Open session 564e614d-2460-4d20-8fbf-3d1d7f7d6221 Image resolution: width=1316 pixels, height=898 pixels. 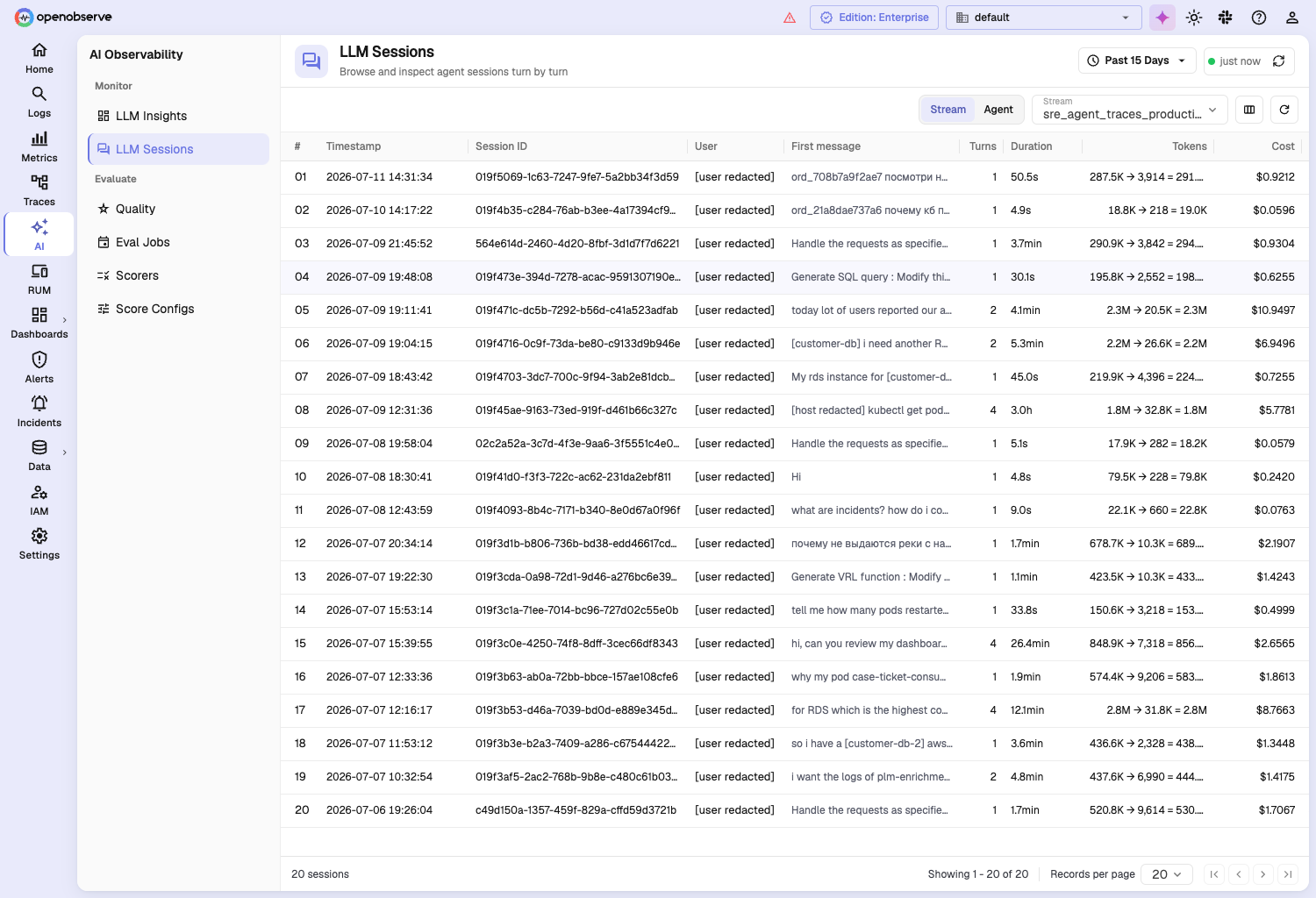tap(577, 244)
